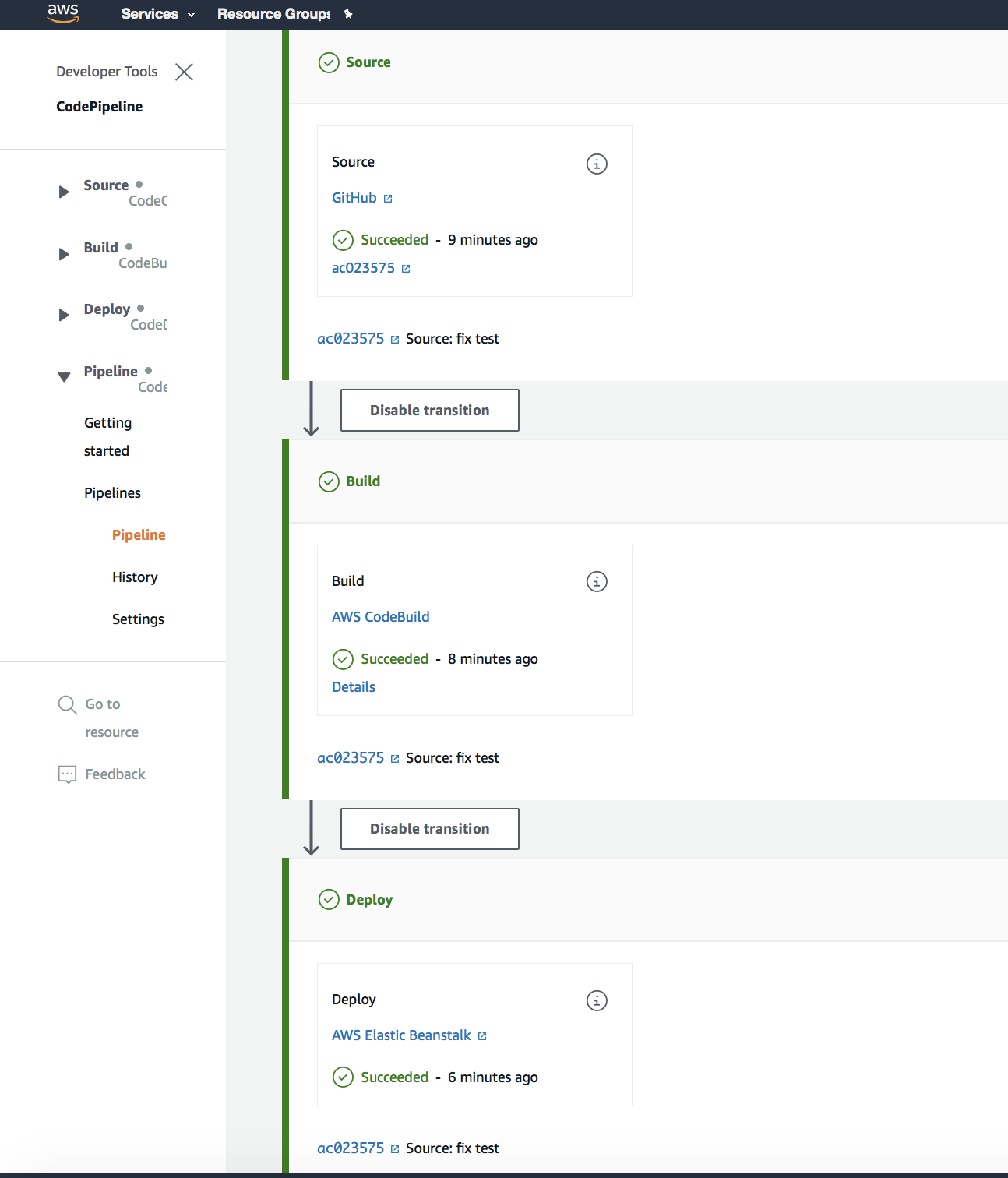This screenshot has height=1178, width=1008.
Task: Click Succeeded status icon in Source card
Action: click(343, 240)
